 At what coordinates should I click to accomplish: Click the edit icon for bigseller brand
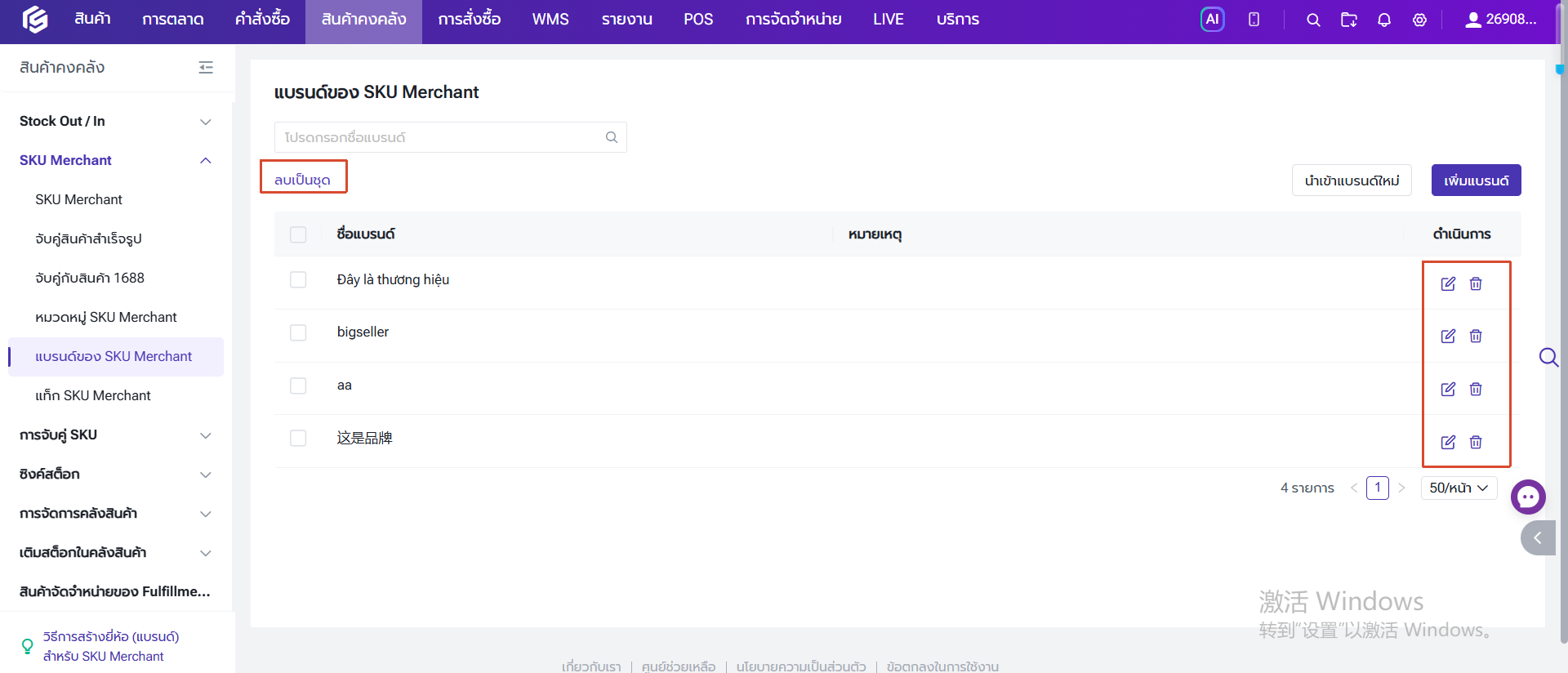point(1448,336)
